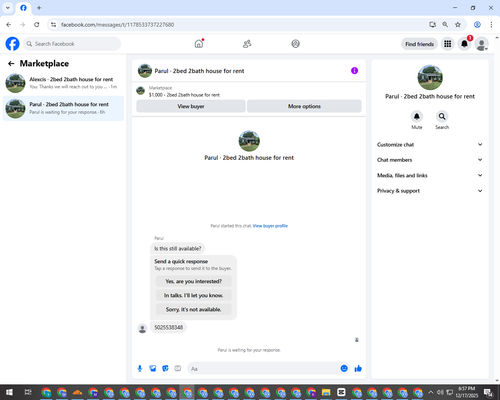This screenshot has width=500, height=400.
Task: Go back from Marketplace with arrow
Action: click(11, 63)
